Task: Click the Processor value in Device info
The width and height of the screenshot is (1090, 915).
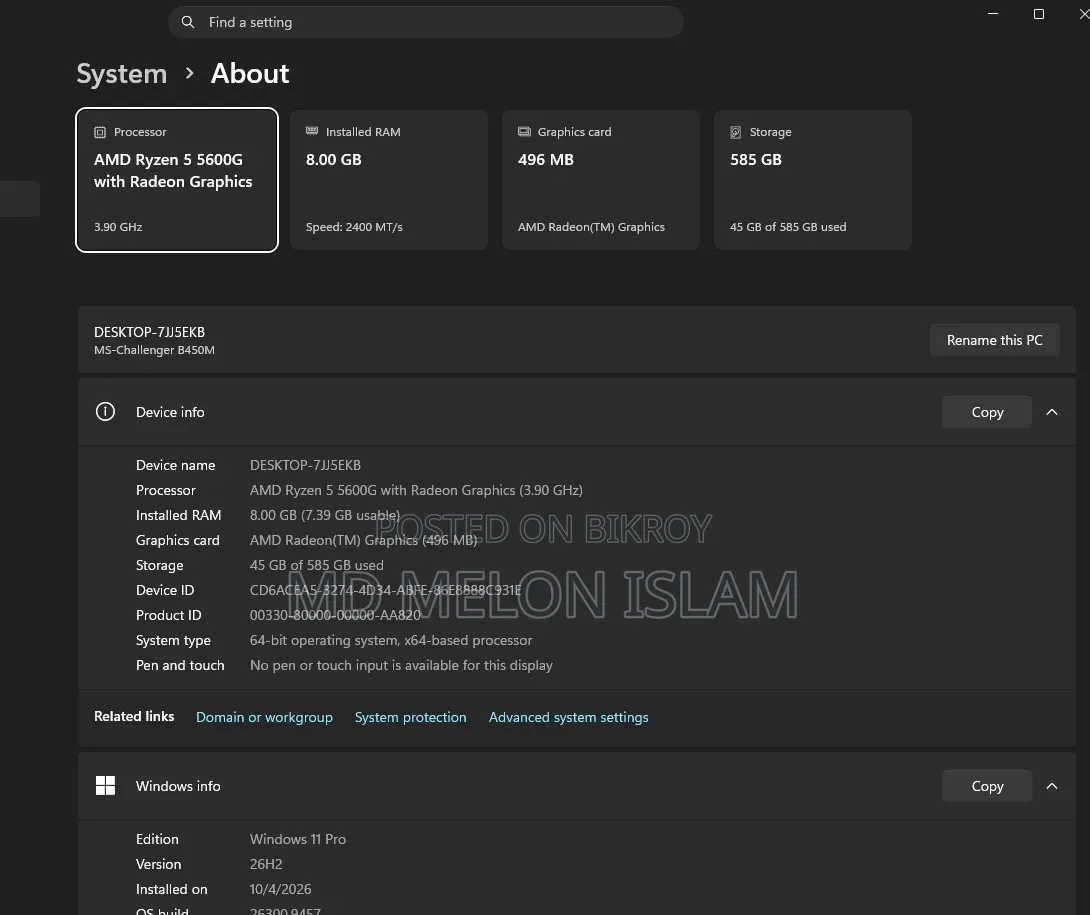Action: [416, 490]
